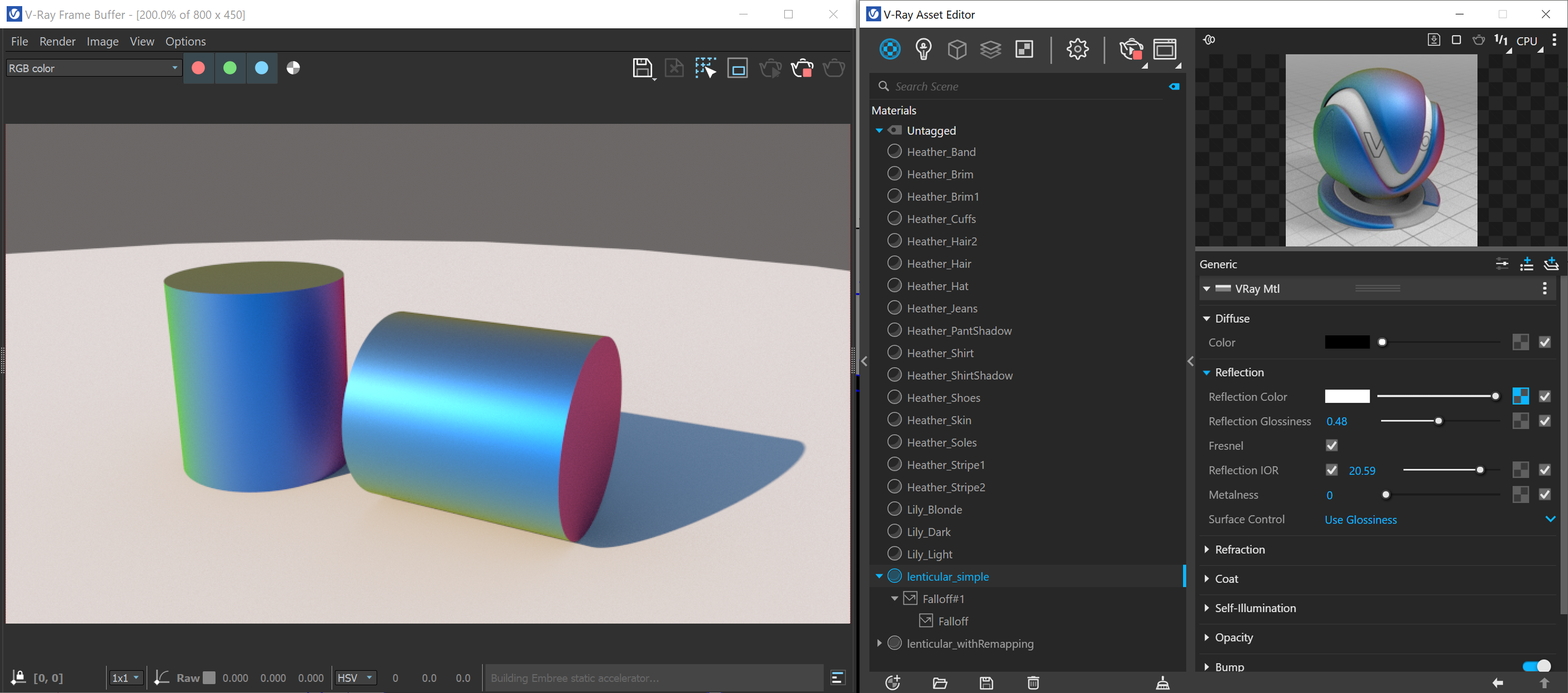Toggle the Fresnel checkbox
This screenshot has width=1568, height=693.
(1331, 445)
